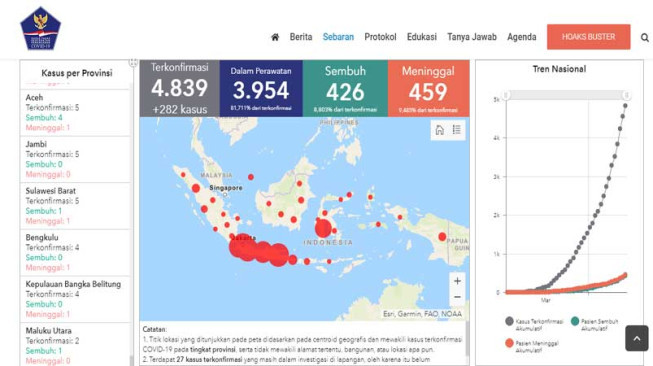Toggle Pasien Meninggal Akumulatif legend entry
Image resolution: width=653 pixels, height=366 pixels.
point(531,346)
